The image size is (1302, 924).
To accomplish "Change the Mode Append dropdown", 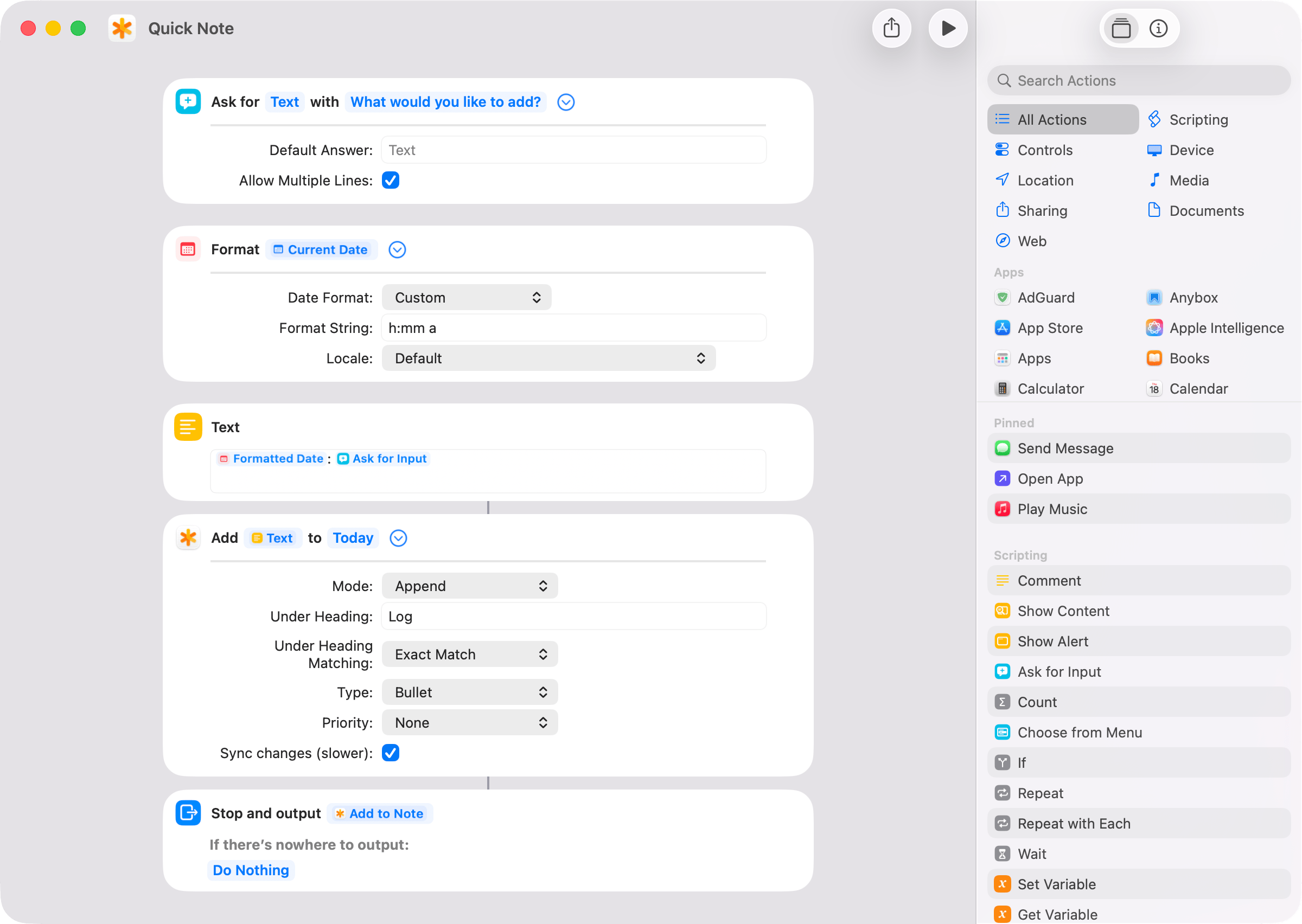I will click(x=469, y=586).
